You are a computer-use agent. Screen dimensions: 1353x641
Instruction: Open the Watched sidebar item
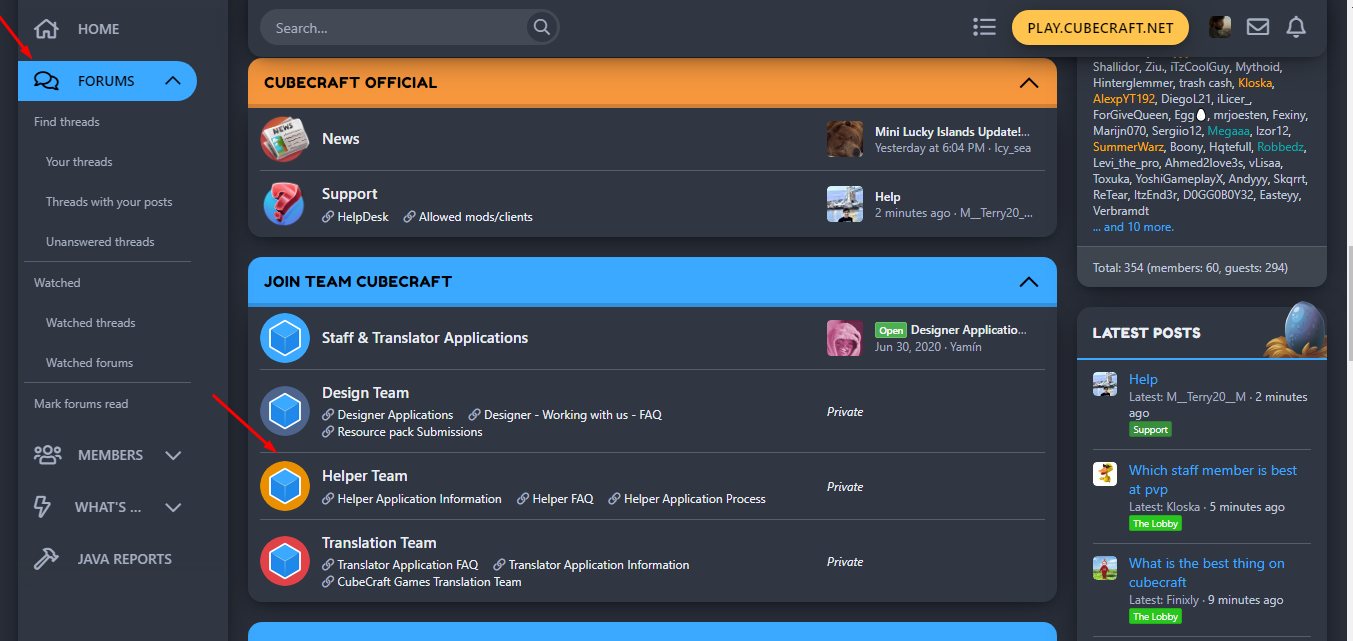[57, 283]
